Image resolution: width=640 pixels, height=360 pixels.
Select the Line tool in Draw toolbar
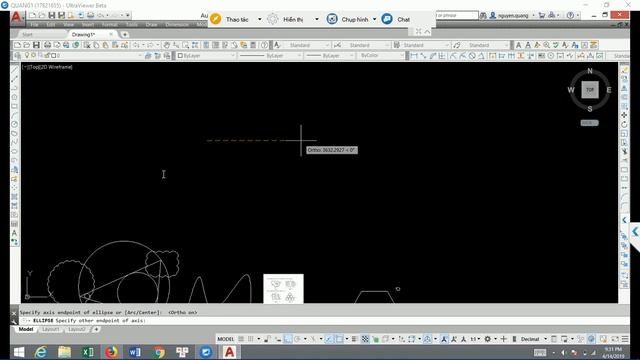(15, 70)
